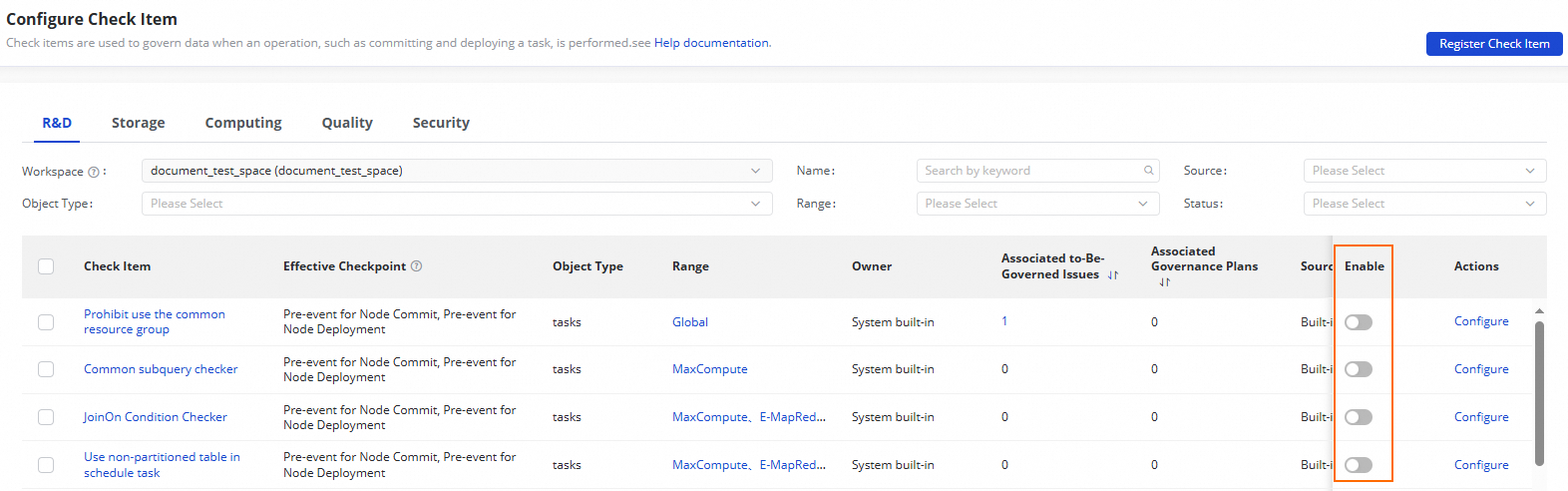This screenshot has width=1568, height=491.
Task: Click the table vertical scrollbar thumb
Action: point(1539,393)
